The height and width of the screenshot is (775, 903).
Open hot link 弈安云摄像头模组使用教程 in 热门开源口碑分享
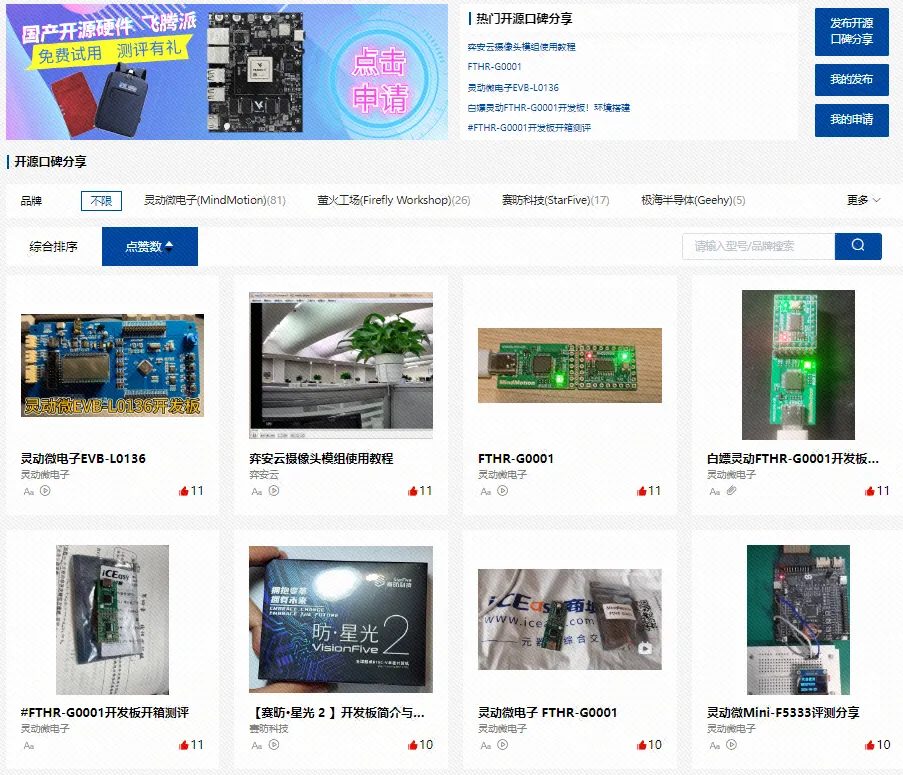click(522, 47)
